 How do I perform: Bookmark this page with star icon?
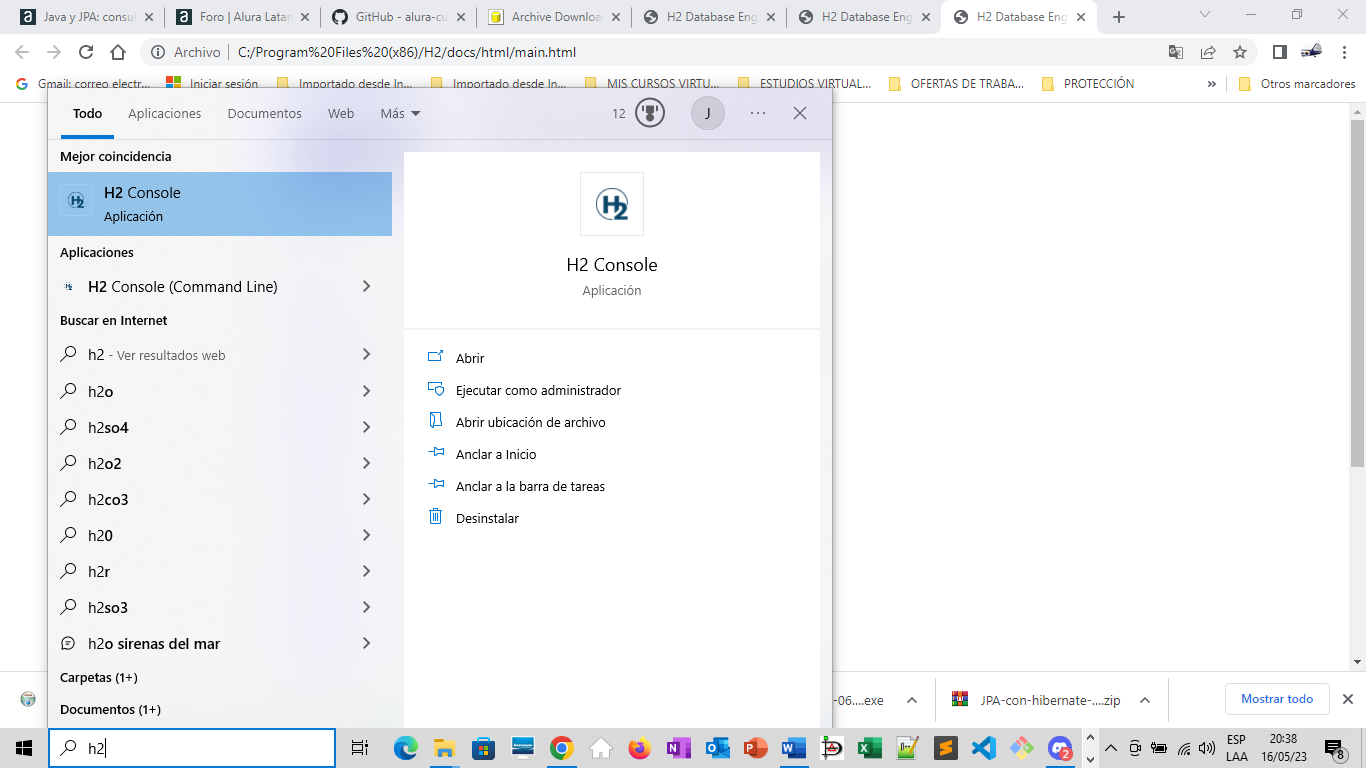click(1240, 52)
